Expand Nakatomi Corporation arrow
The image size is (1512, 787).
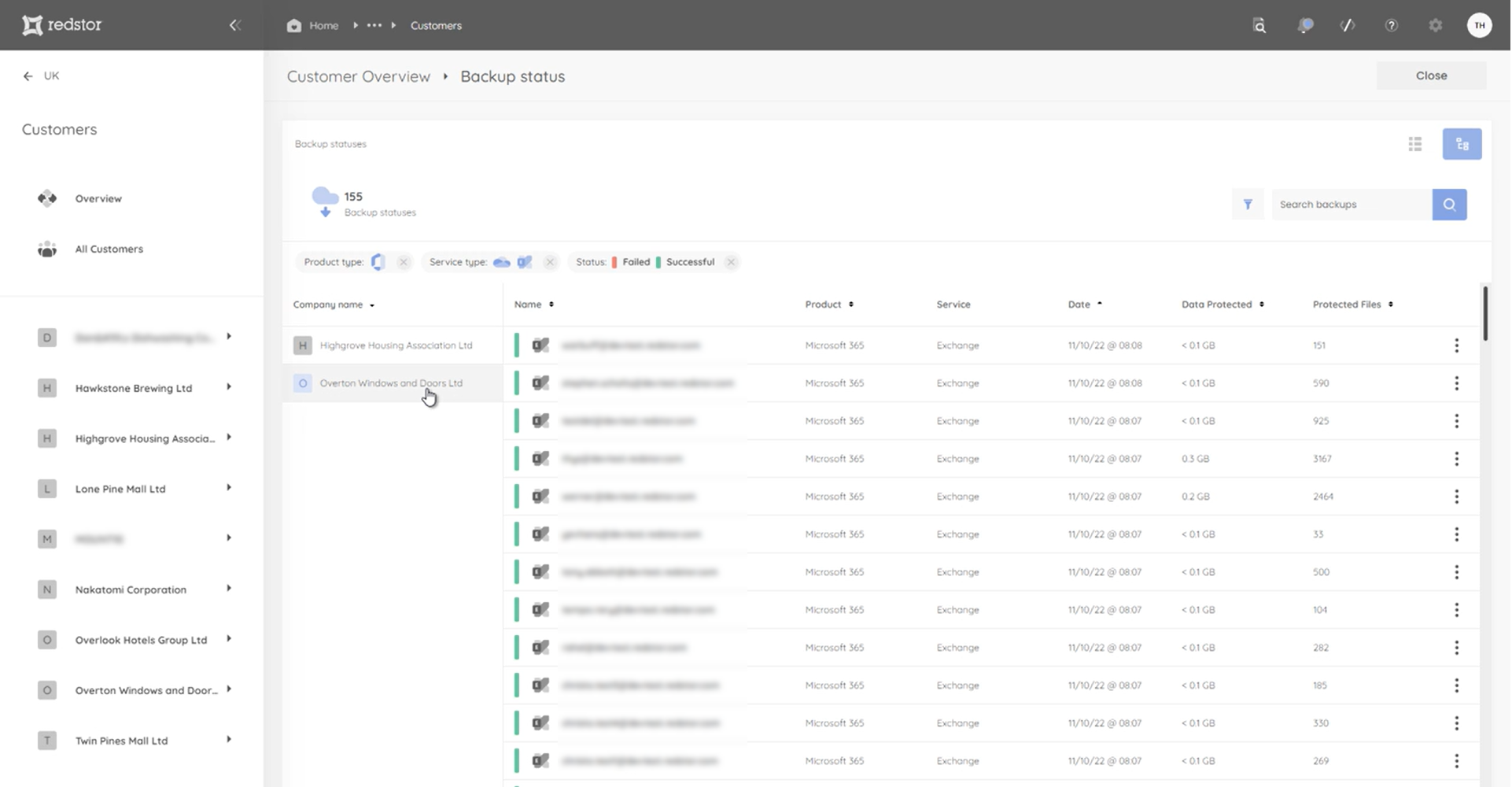pyautogui.click(x=229, y=589)
